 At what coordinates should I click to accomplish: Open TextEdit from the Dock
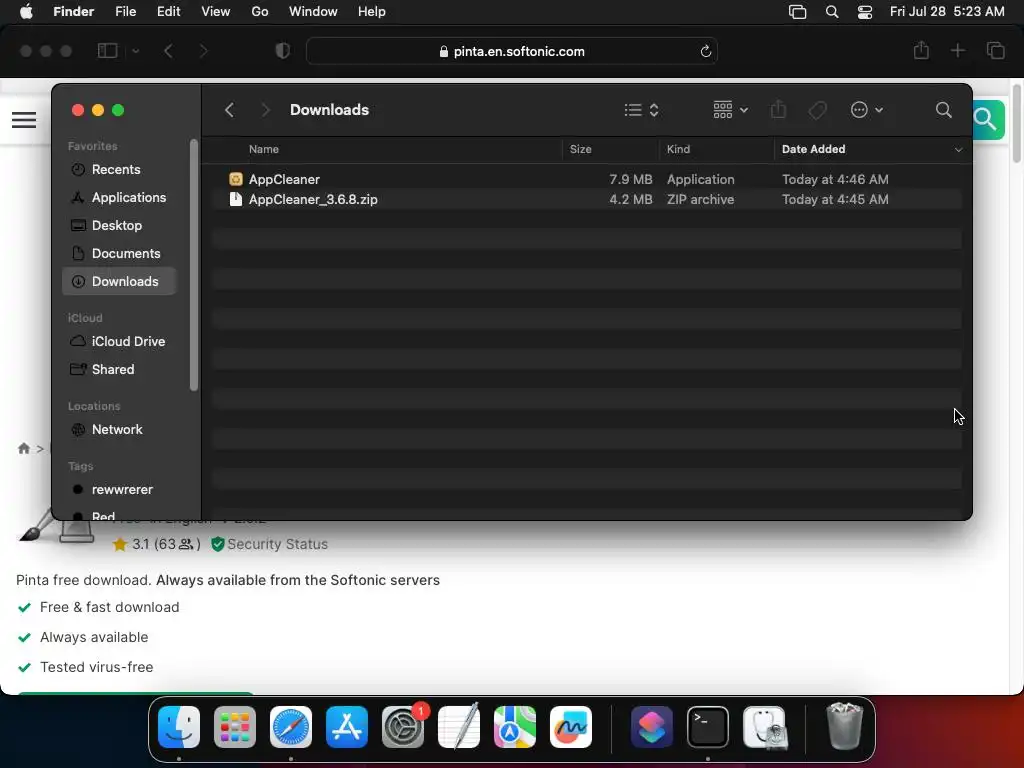coord(459,727)
